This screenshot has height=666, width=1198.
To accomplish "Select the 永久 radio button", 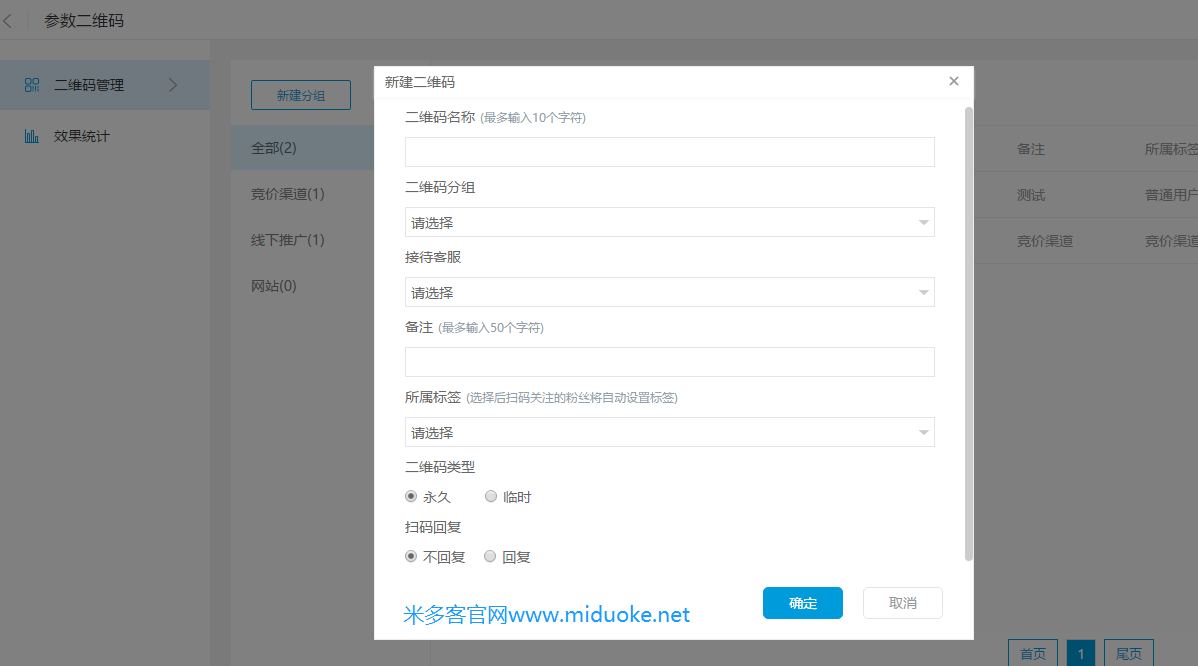I will pos(411,496).
